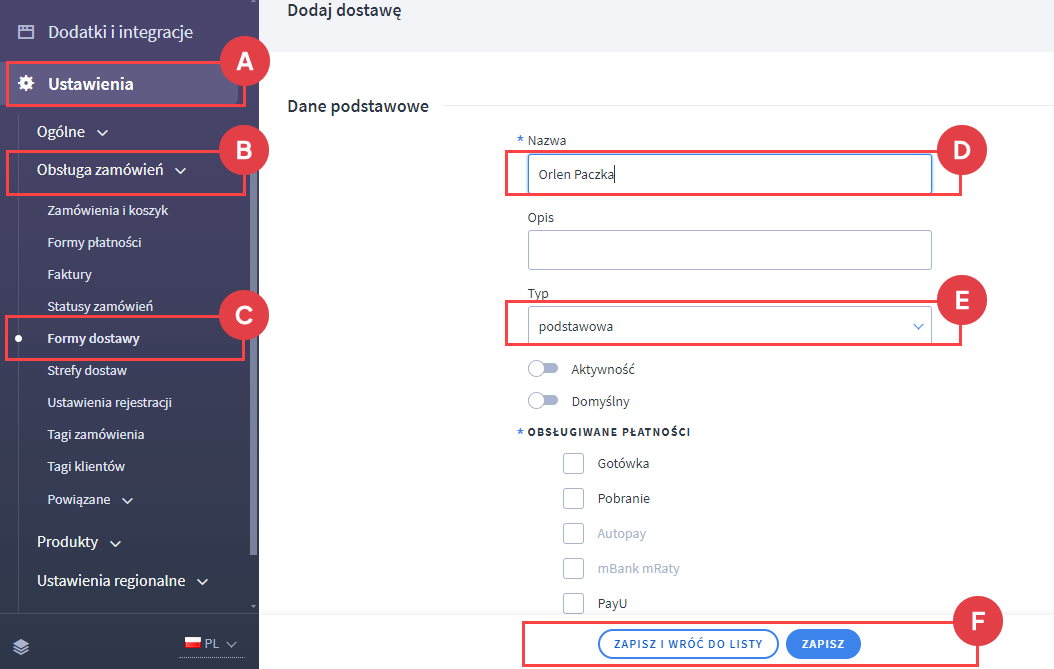The height and width of the screenshot is (669, 1054).
Task: Check the Gotówka payment checkbox
Action: (x=573, y=464)
